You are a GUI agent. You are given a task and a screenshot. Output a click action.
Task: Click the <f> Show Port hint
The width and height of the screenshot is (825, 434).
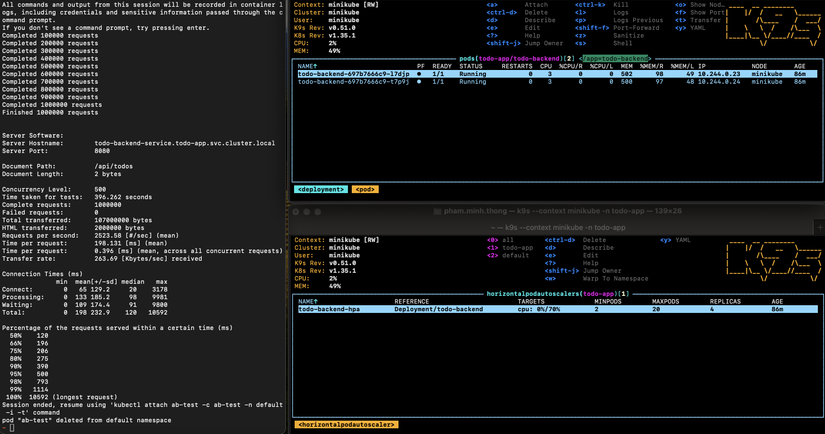pyautogui.click(x=700, y=13)
